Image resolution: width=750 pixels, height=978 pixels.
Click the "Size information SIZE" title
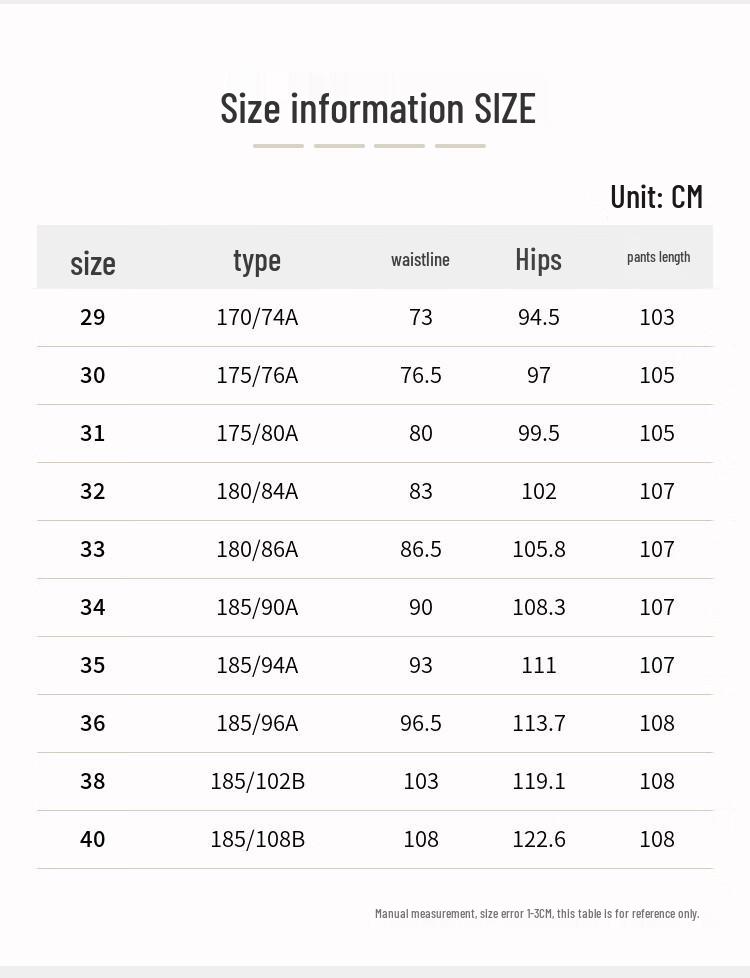[x=377, y=108]
